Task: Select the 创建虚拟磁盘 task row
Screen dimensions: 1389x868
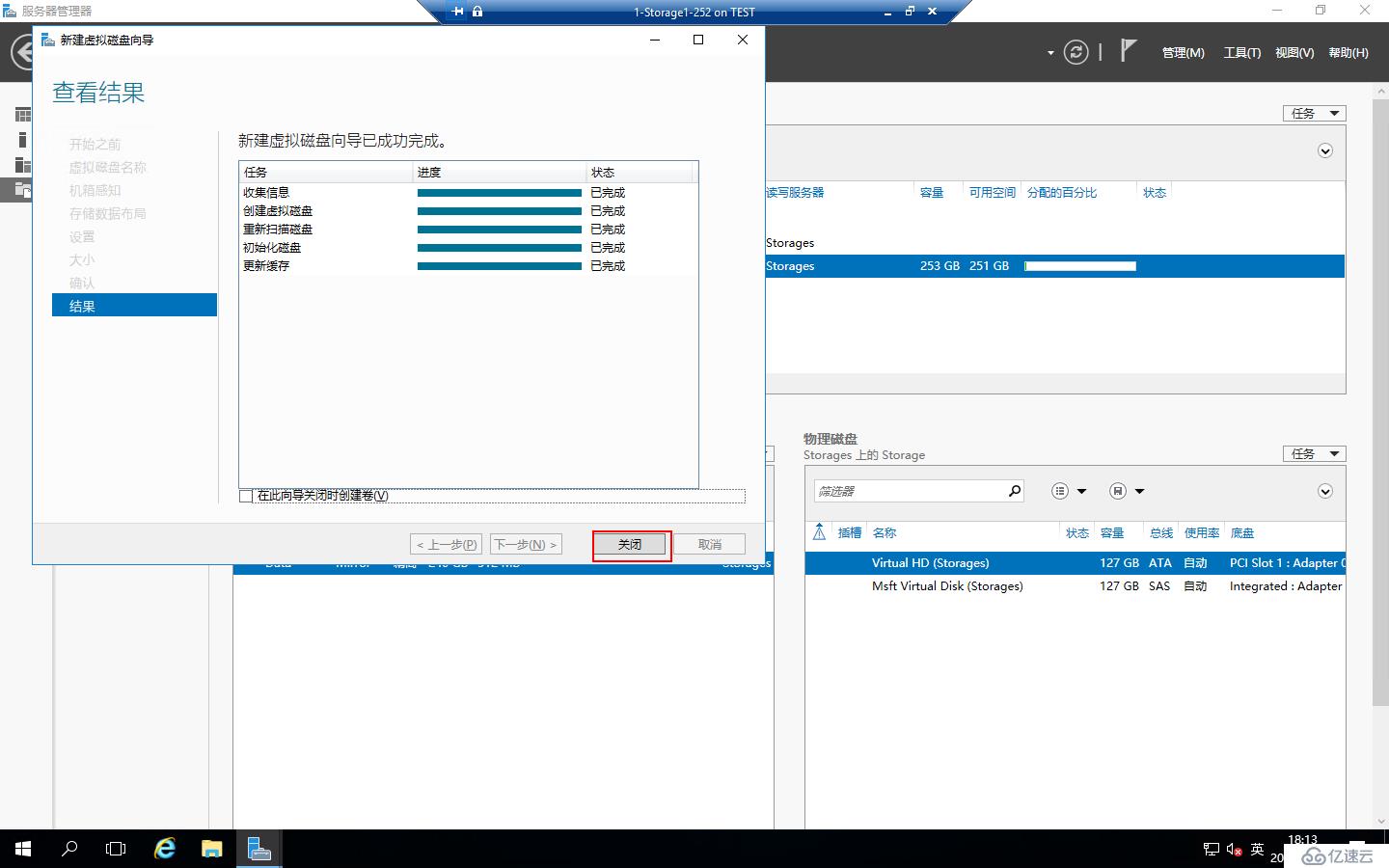Action: 468,211
